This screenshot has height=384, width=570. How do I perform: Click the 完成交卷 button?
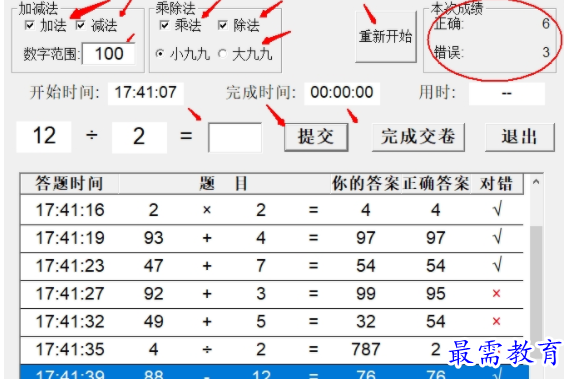tap(418, 137)
